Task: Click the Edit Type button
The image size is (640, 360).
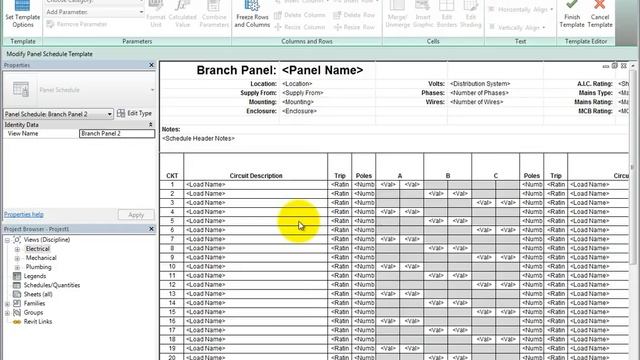Action: (134, 113)
